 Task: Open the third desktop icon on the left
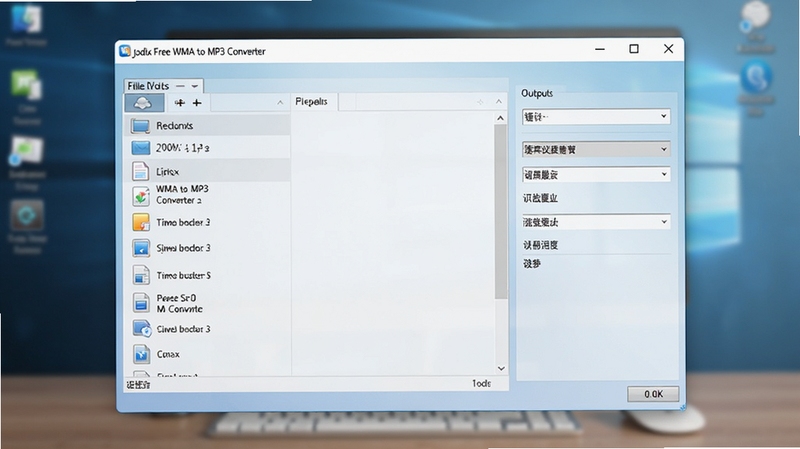pyautogui.click(x=27, y=151)
